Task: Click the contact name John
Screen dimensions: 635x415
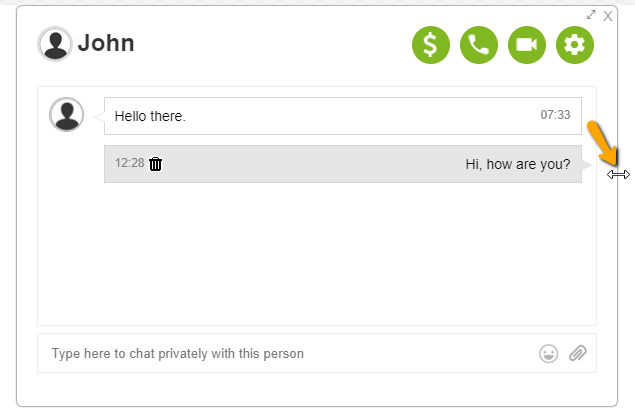Action: 106,44
